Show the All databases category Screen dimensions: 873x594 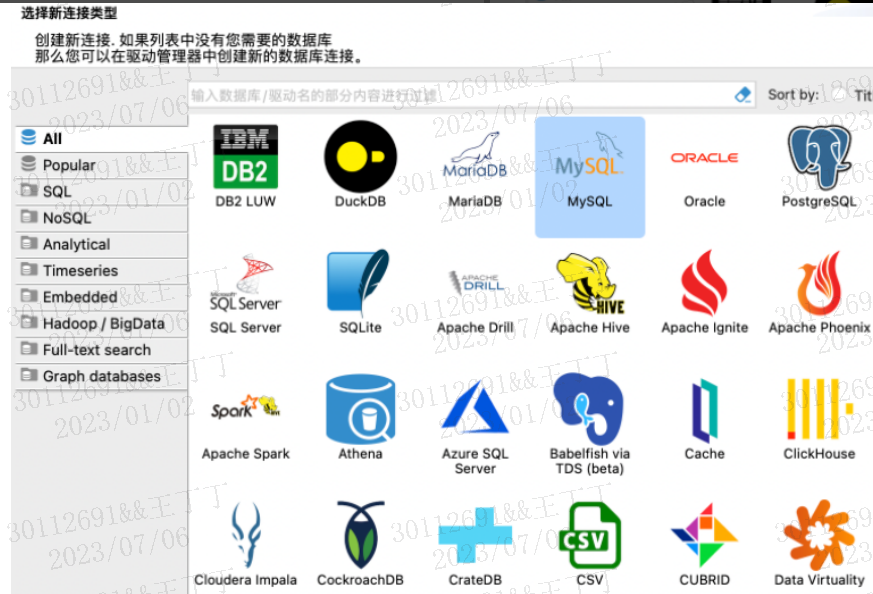click(x=101, y=139)
